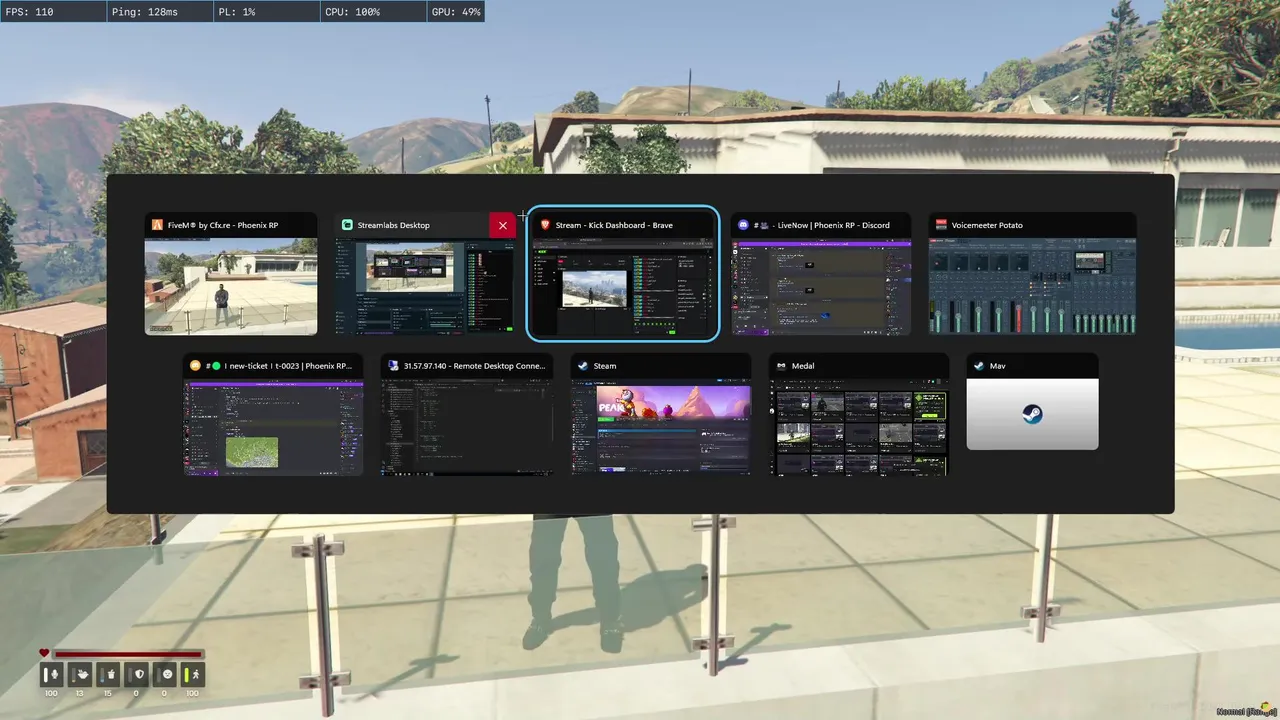
Task: Click 'Stream - Kick Dashboard - Brave' title
Action: (x=614, y=225)
